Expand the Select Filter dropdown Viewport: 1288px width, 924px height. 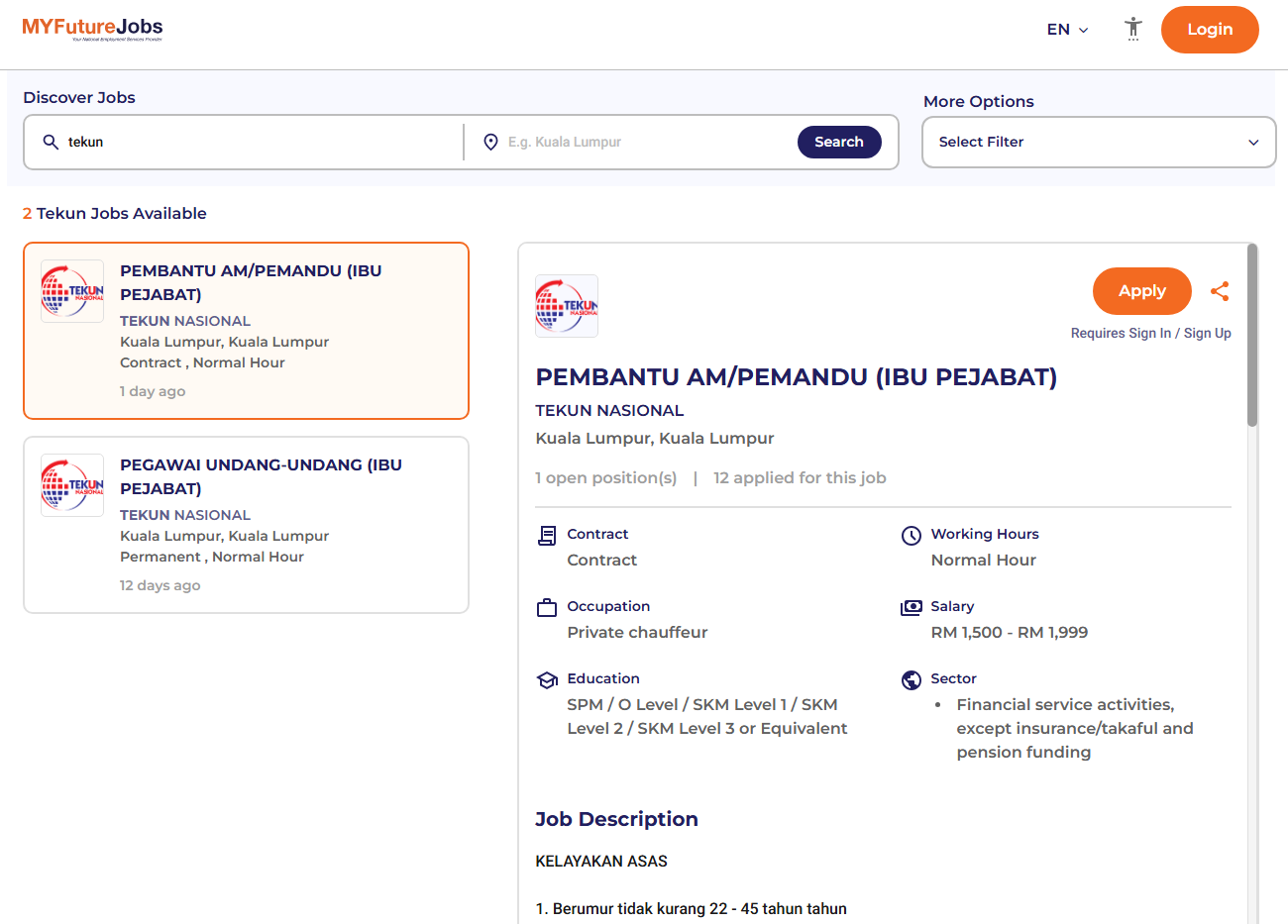tap(1099, 142)
